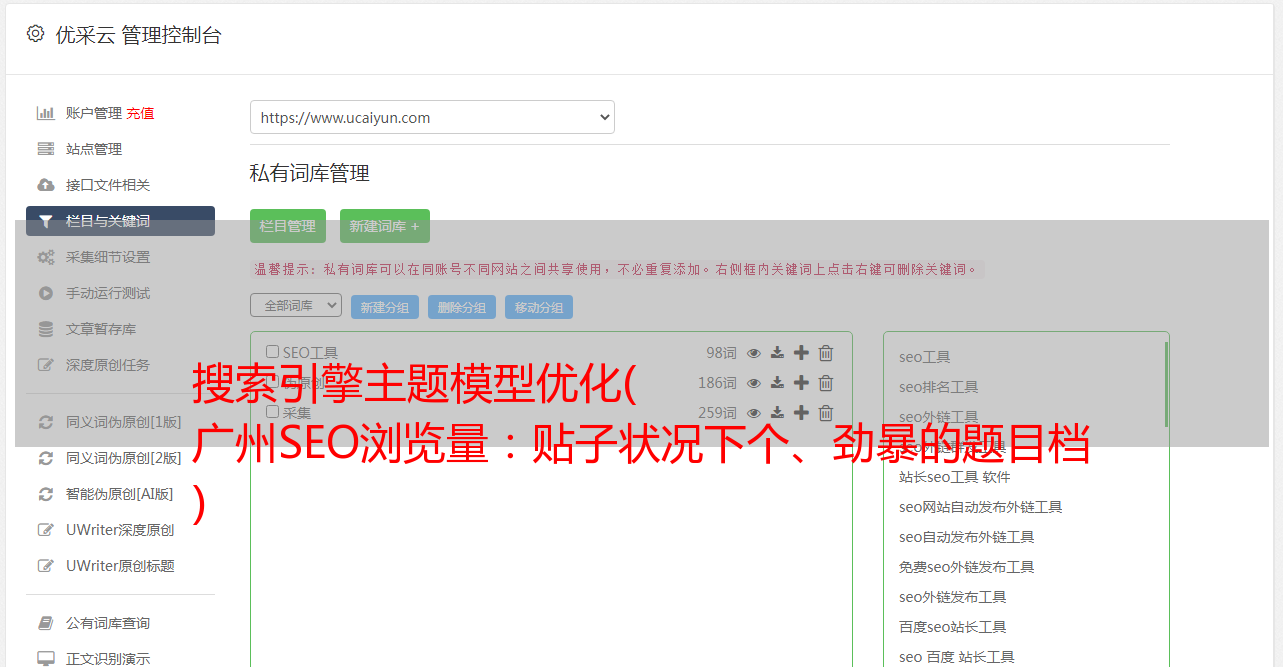
Task: Click the refresh icon for 同义词伪原创[2版]
Action: 45,458
